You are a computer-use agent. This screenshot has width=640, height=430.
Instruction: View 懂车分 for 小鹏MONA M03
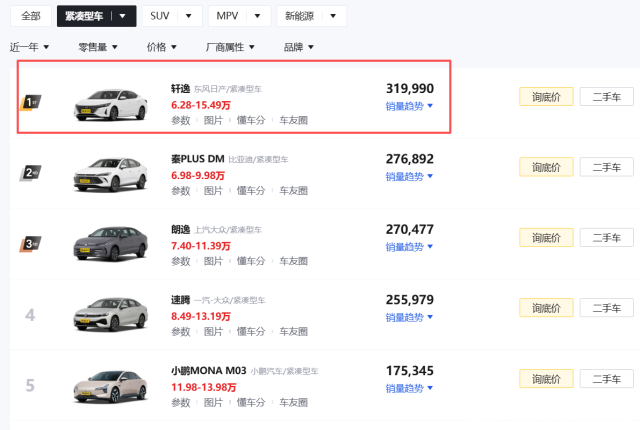tap(251, 402)
